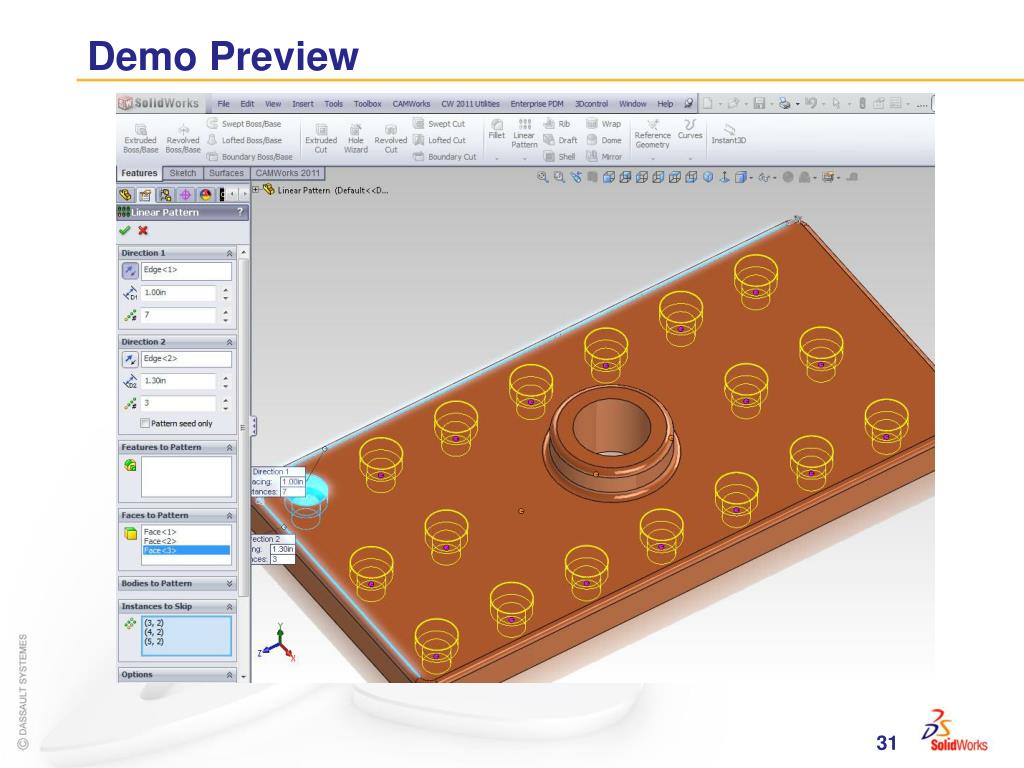
Task: Click the Extruded Boss/Base tool
Action: coord(140,139)
